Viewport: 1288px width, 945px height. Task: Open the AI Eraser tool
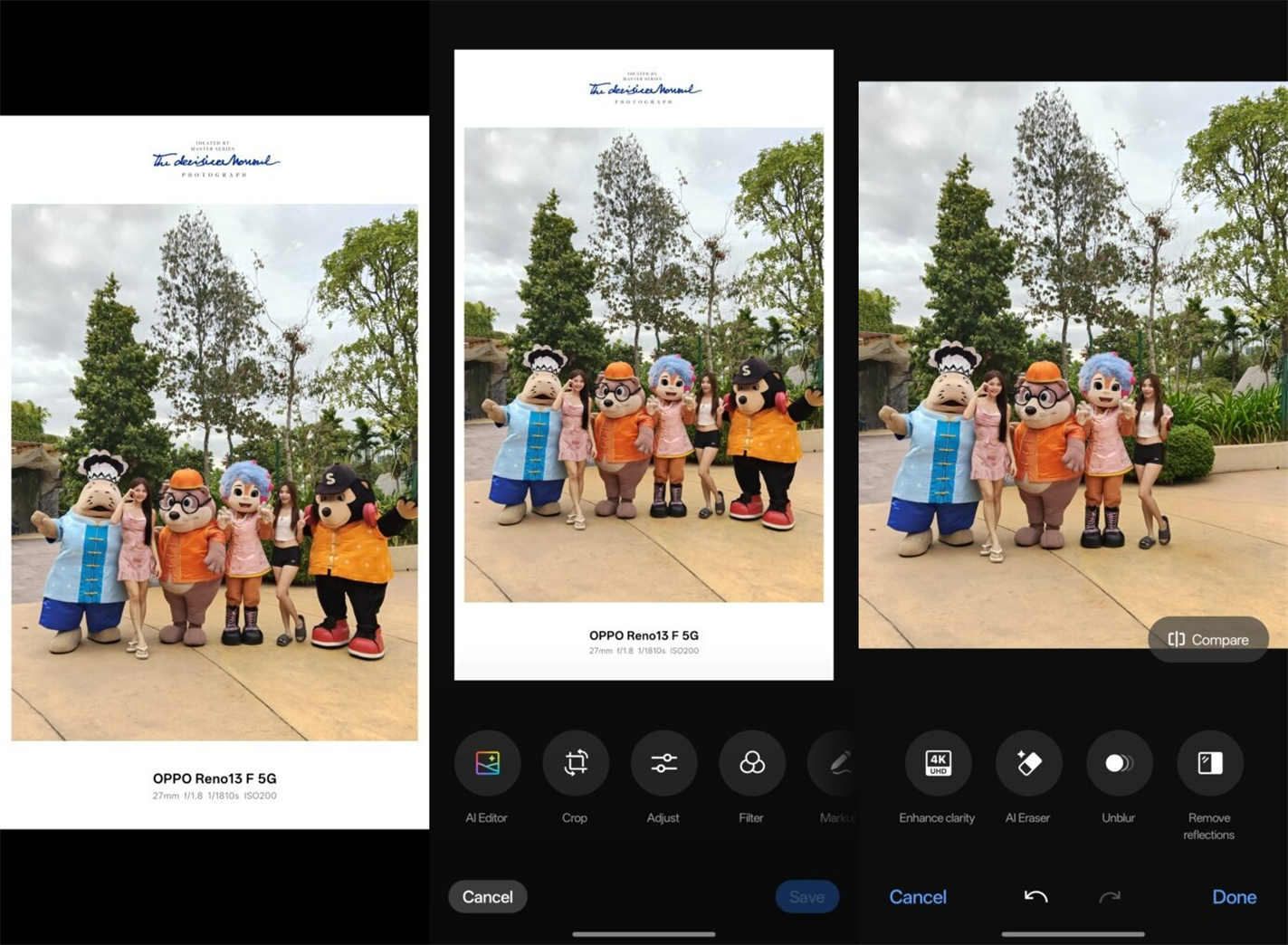tap(1028, 763)
